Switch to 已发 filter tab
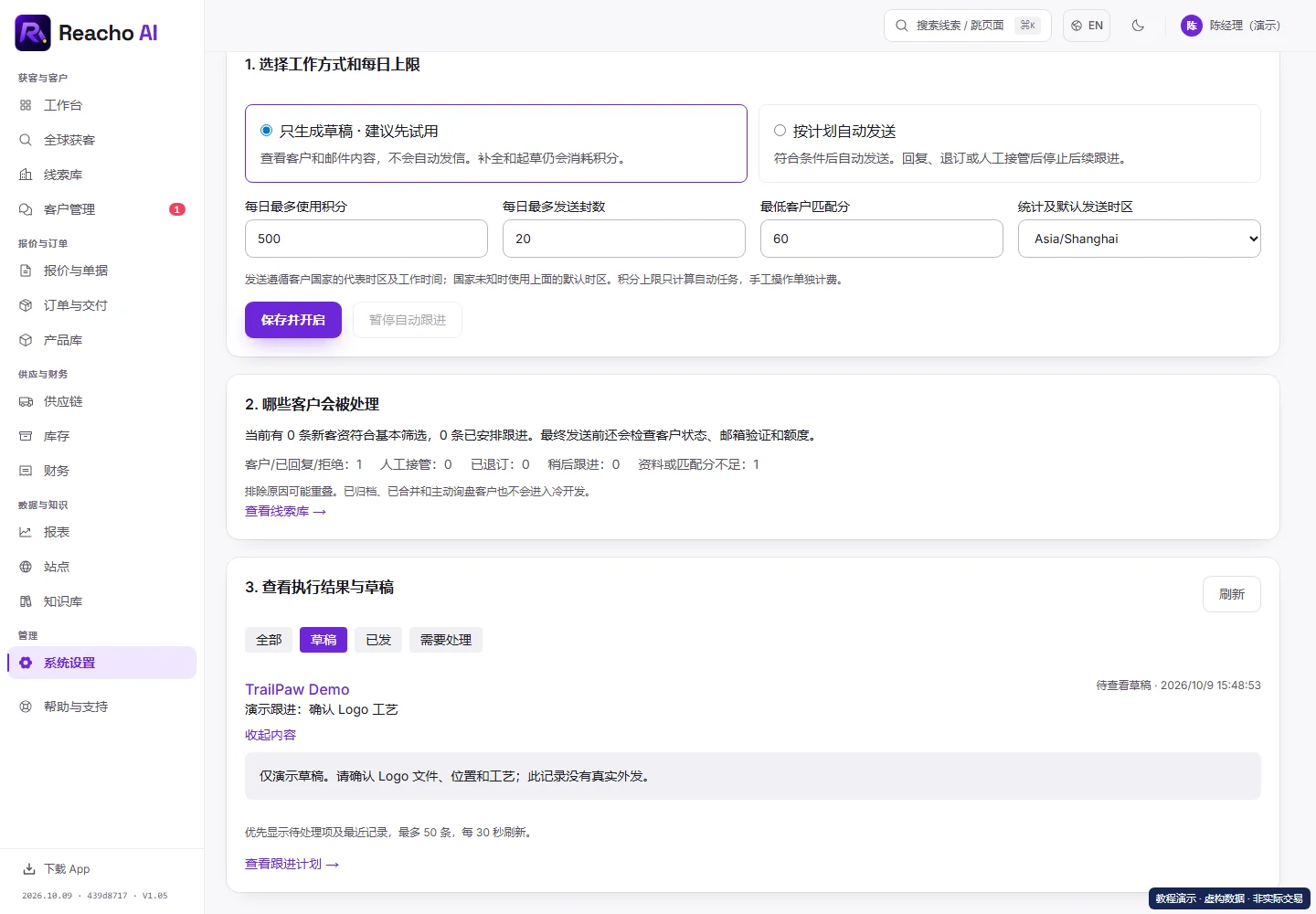 tap(378, 640)
